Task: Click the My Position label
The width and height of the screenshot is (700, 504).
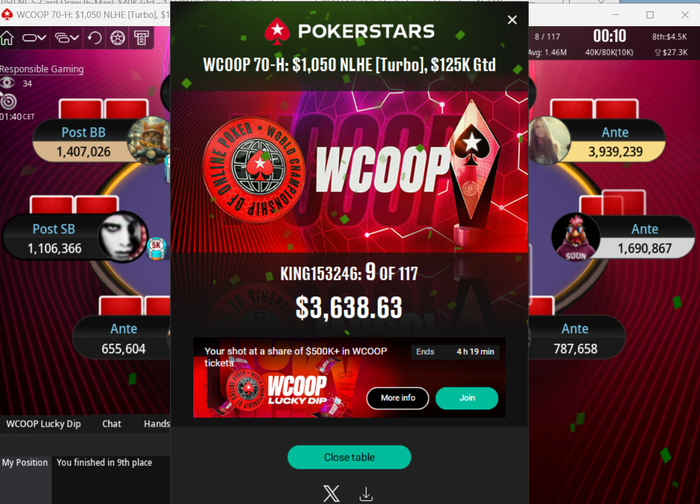Action: point(25,462)
